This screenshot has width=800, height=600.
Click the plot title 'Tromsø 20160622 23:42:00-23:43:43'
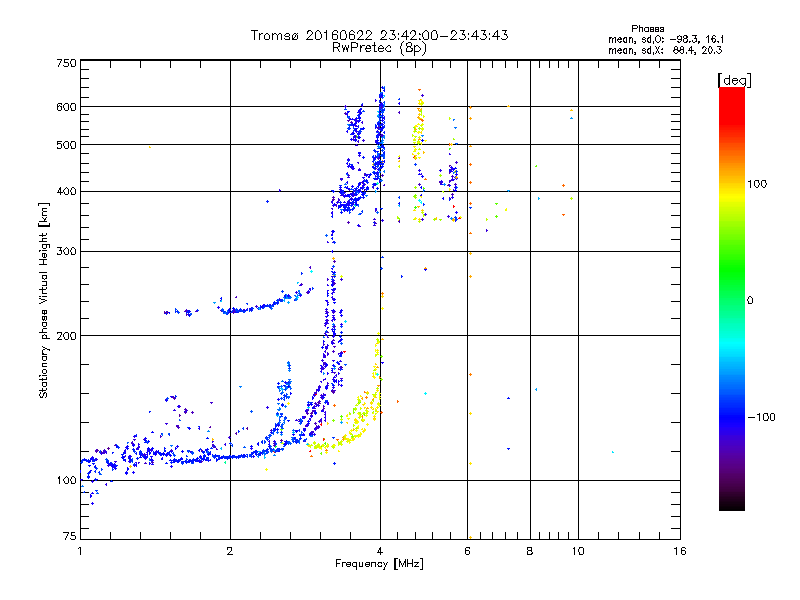coord(379,35)
